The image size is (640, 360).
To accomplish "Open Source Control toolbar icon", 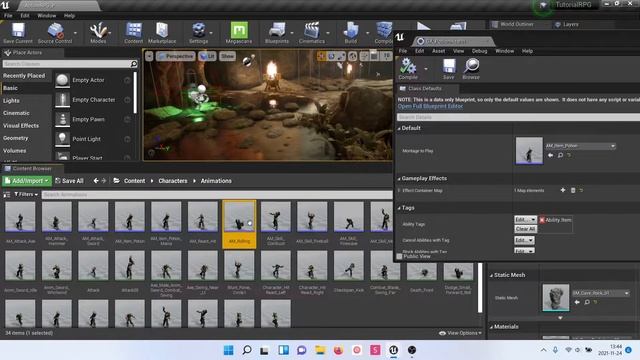I will pos(55,33).
